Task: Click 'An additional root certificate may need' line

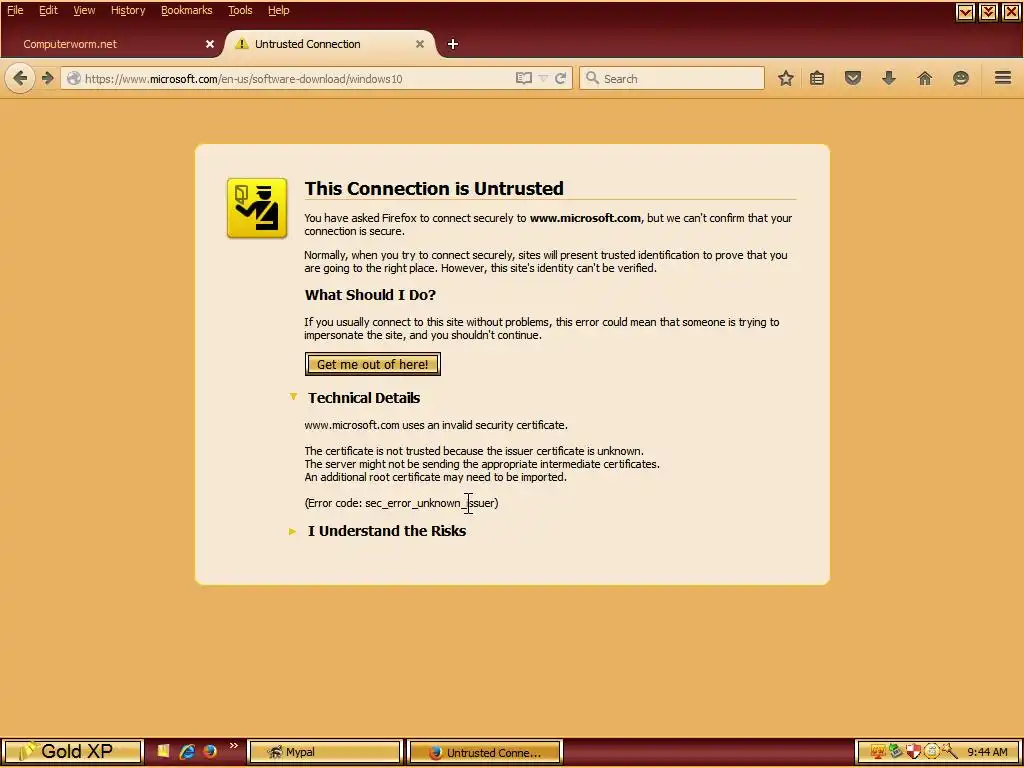Action: 435,477
